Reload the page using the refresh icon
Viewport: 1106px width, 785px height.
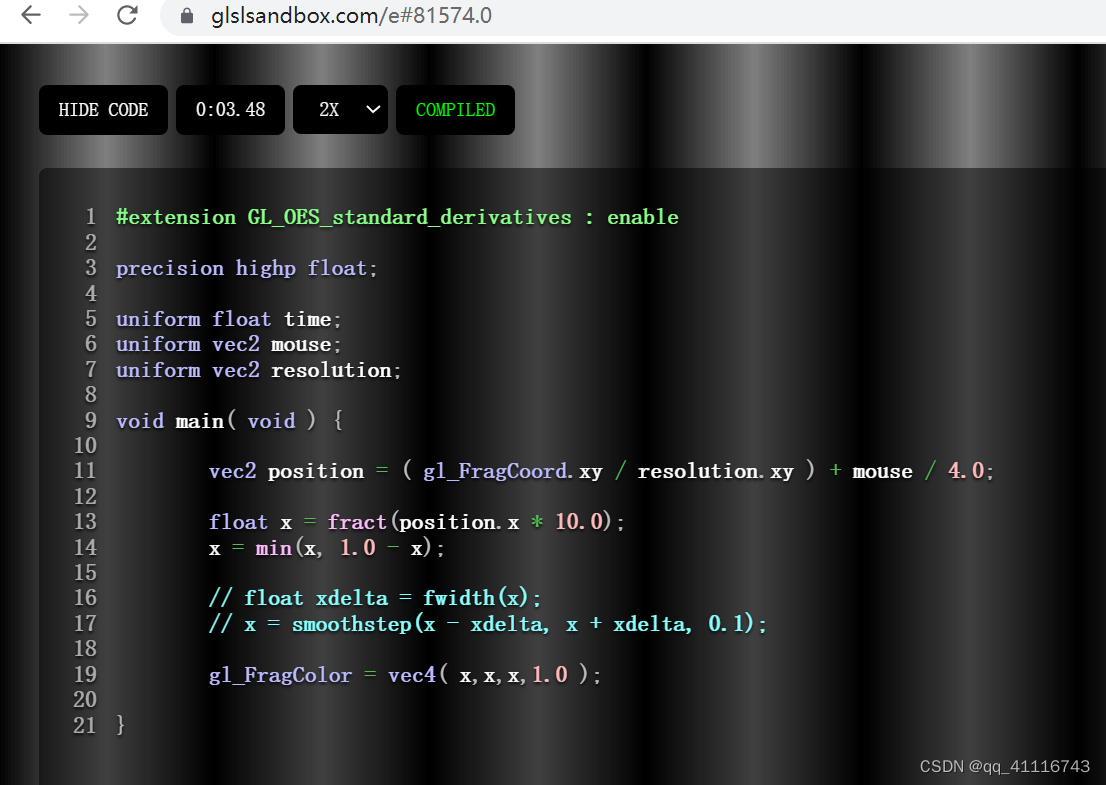pos(126,16)
